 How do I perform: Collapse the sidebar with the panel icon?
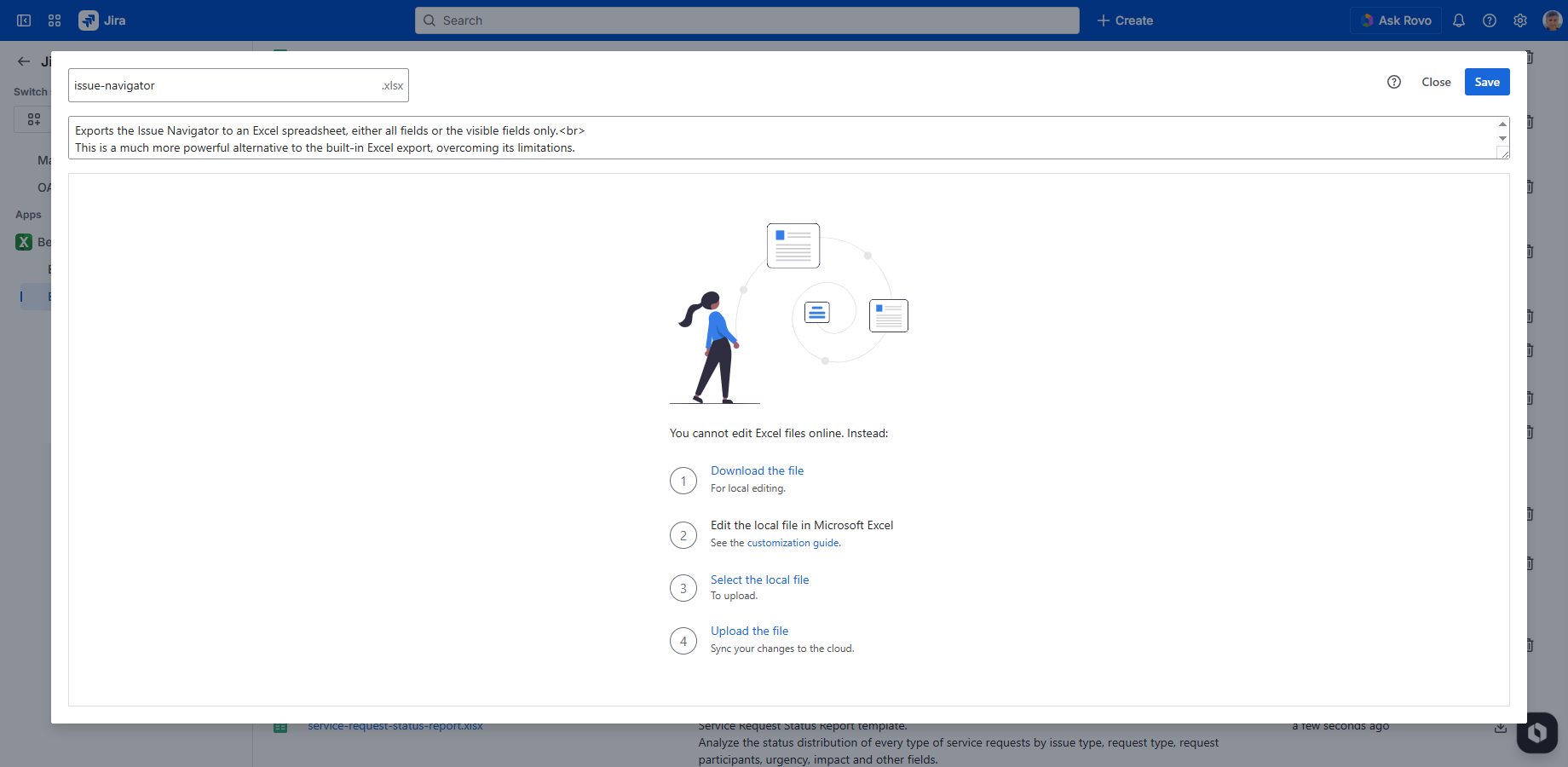pyautogui.click(x=24, y=20)
